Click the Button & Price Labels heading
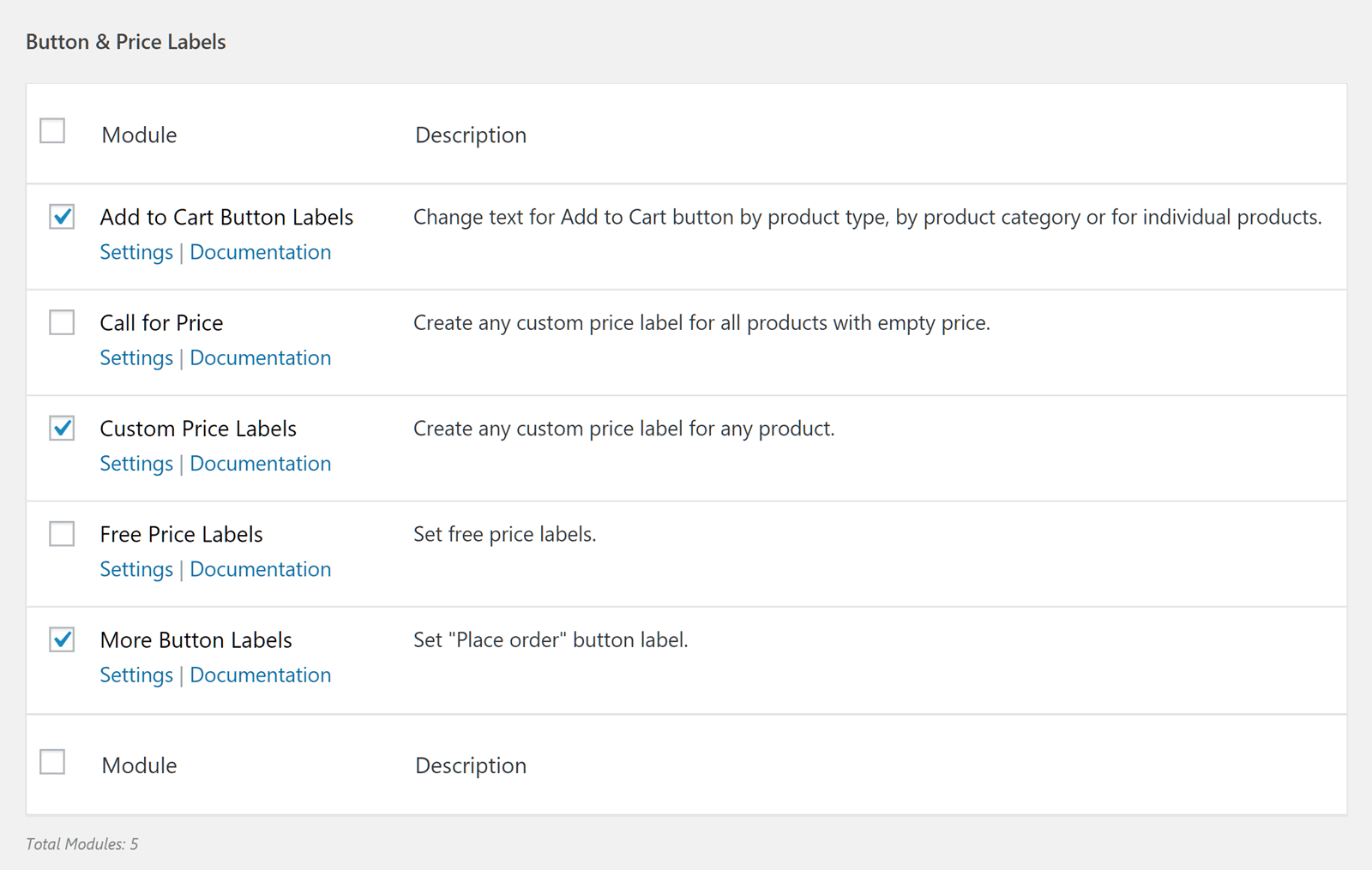This screenshot has height=870, width=1372. (x=125, y=41)
